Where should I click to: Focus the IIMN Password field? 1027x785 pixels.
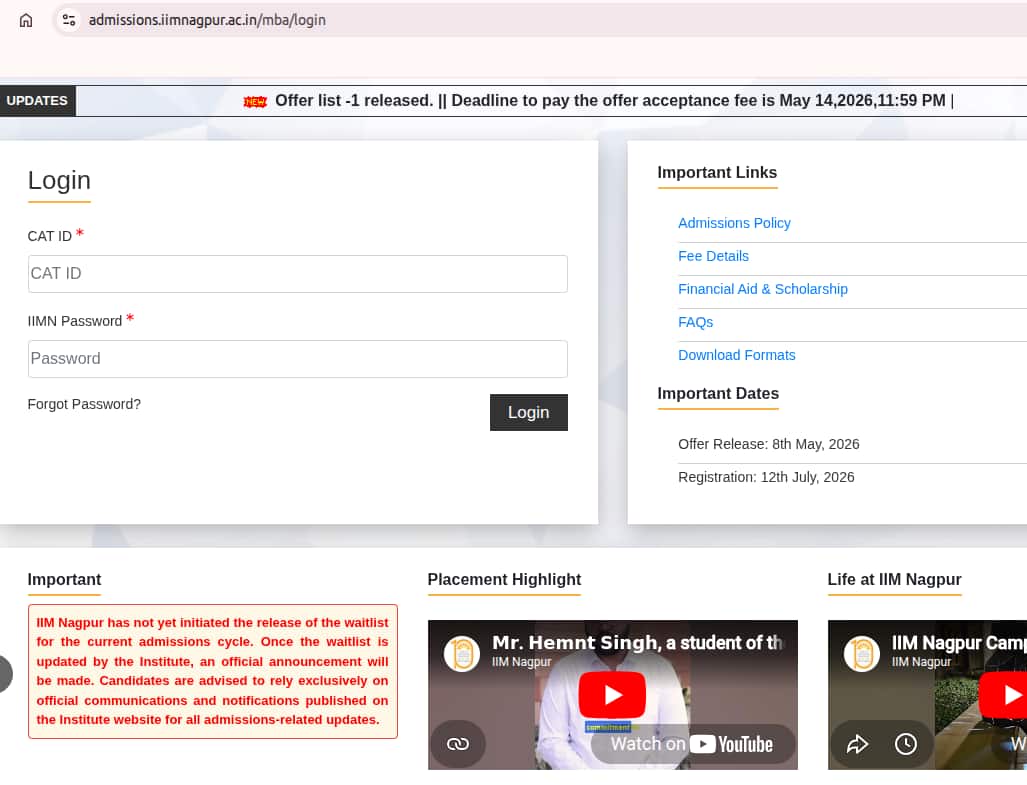pos(297,359)
